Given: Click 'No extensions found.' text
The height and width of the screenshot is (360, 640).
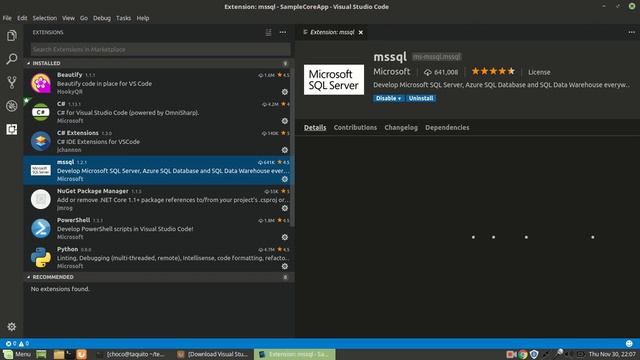Looking at the screenshot, I should tap(60, 289).
